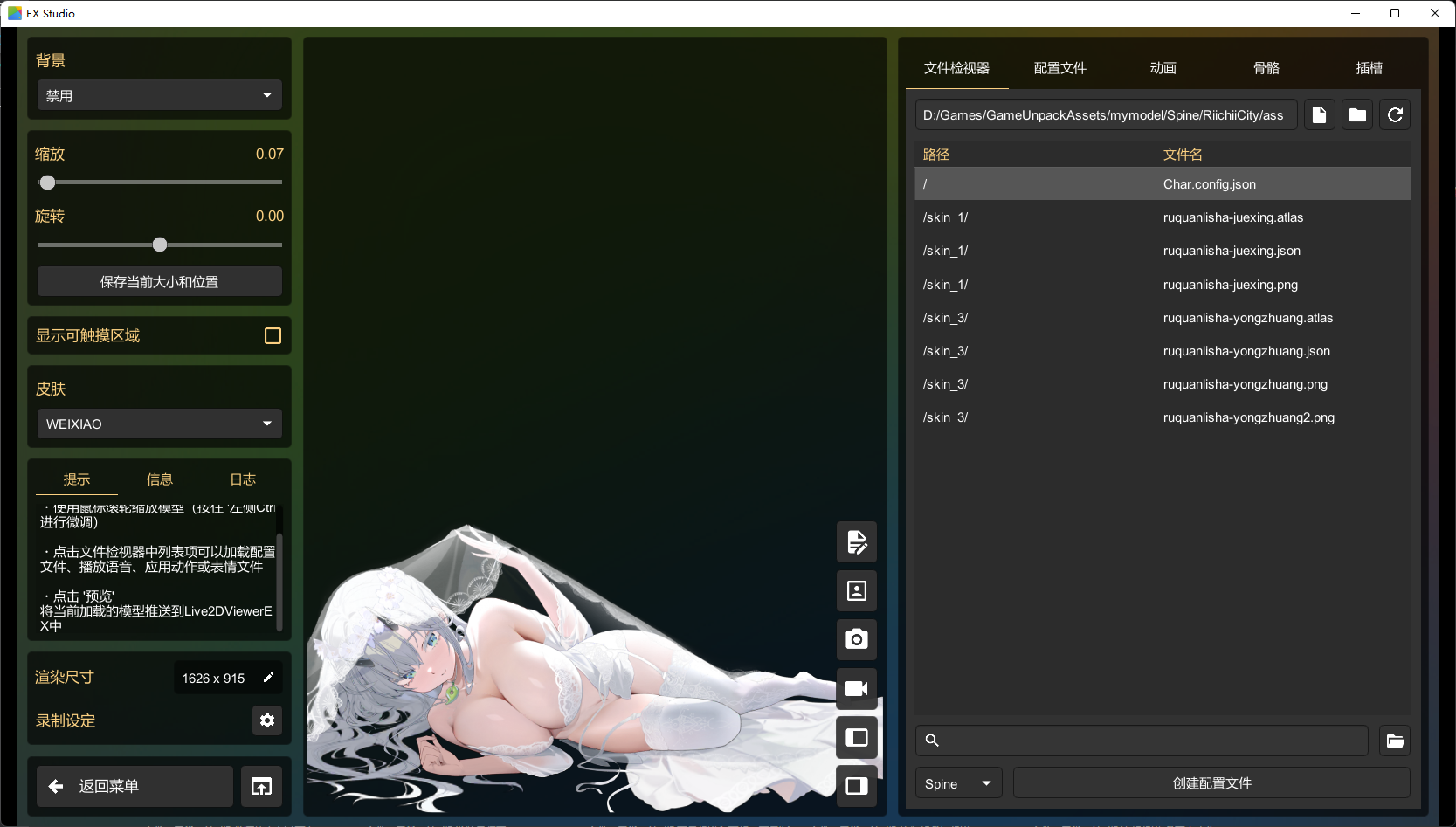The image size is (1456, 827).
Task: Select the 日志 tab
Action: 243,479
